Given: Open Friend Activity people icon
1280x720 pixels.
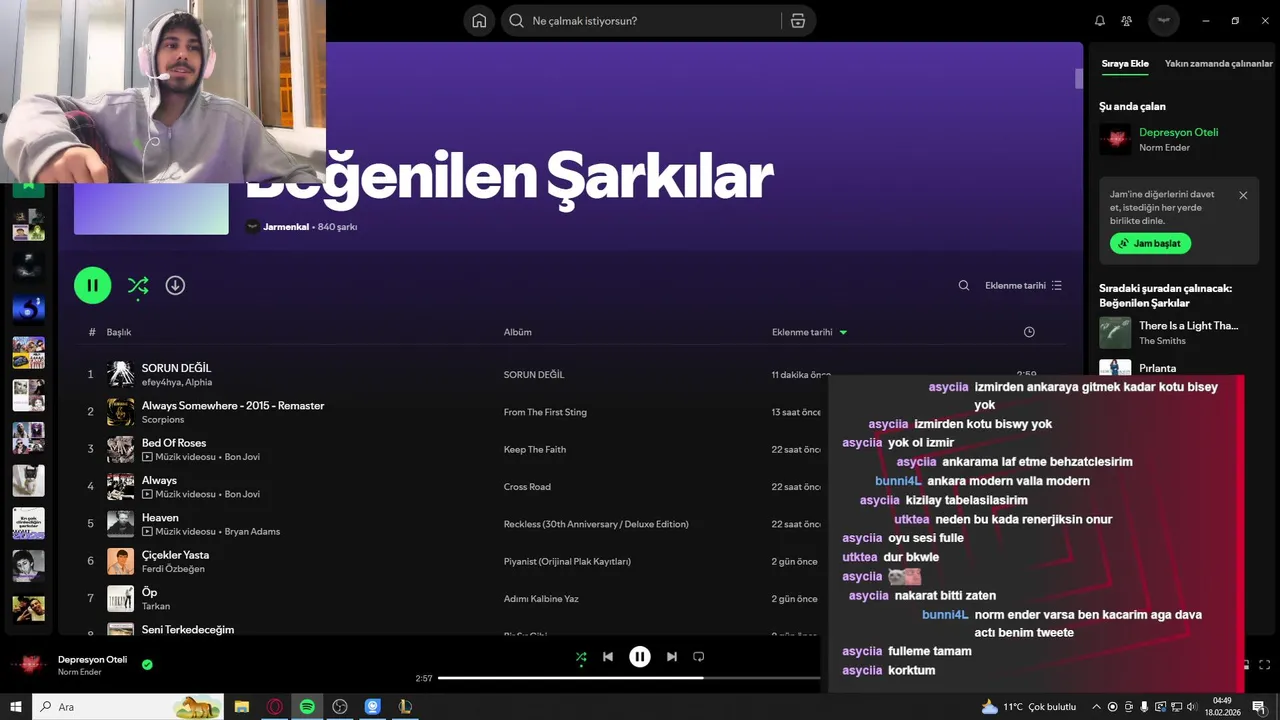Looking at the screenshot, I should [x=1127, y=21].
